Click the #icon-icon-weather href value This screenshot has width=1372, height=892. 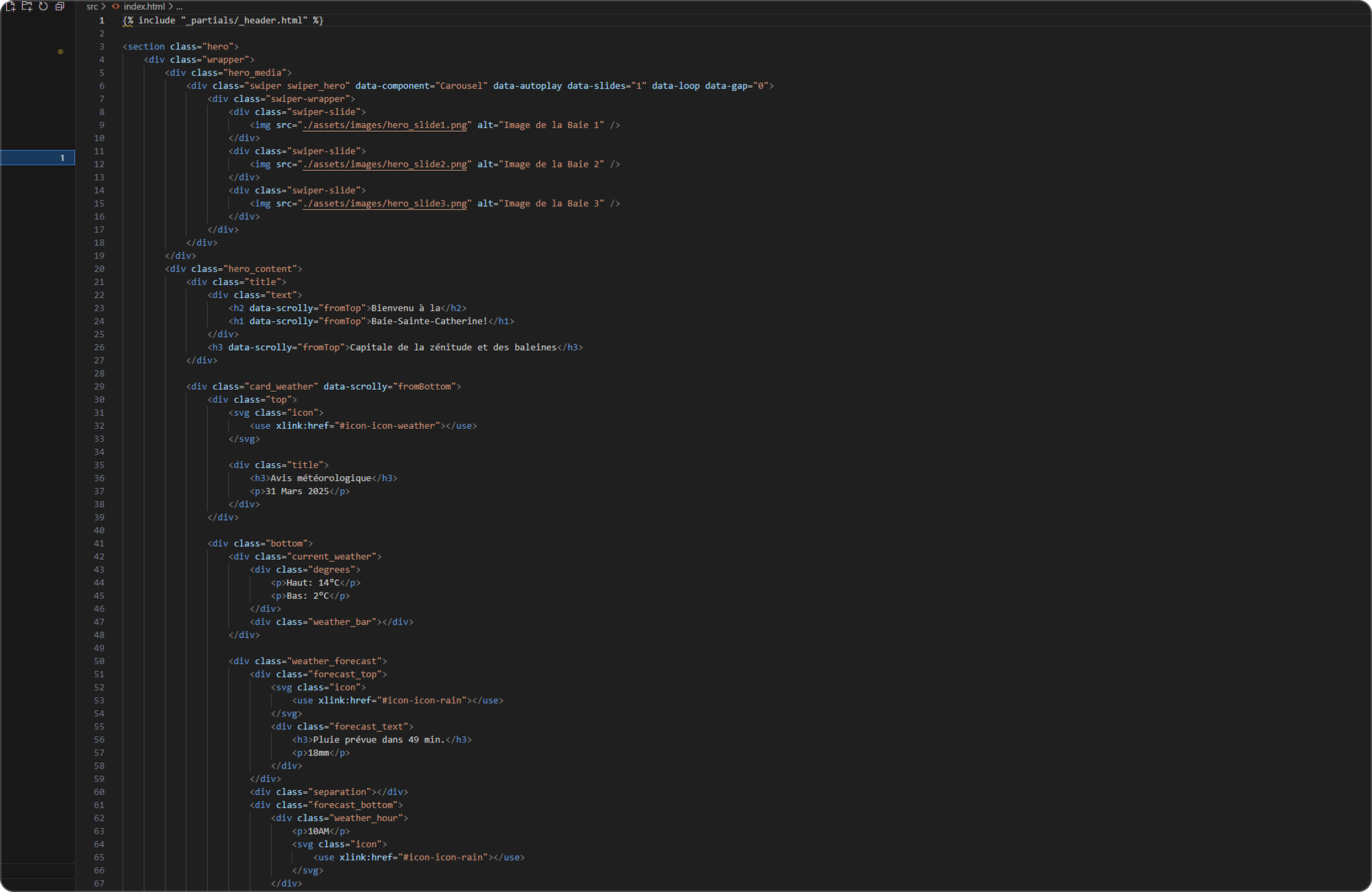[x=388, y=425]
